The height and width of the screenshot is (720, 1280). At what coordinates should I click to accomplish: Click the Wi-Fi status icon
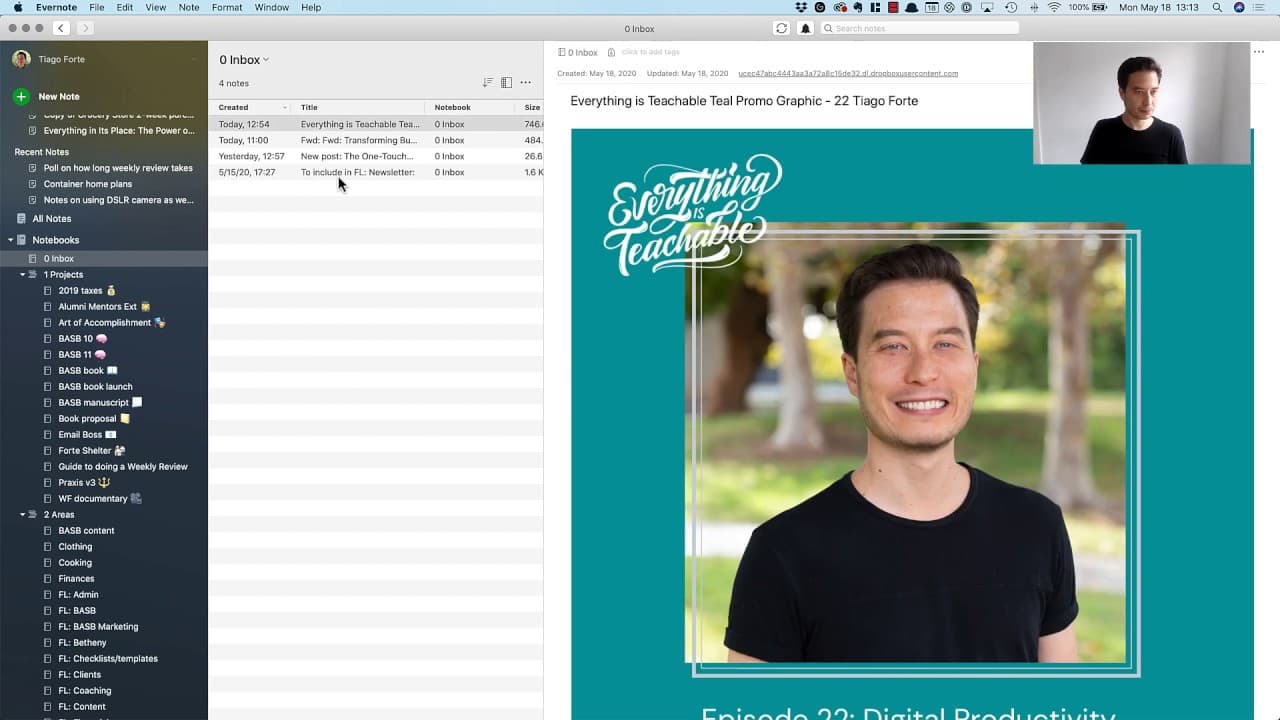click(x=1054, y=7)
